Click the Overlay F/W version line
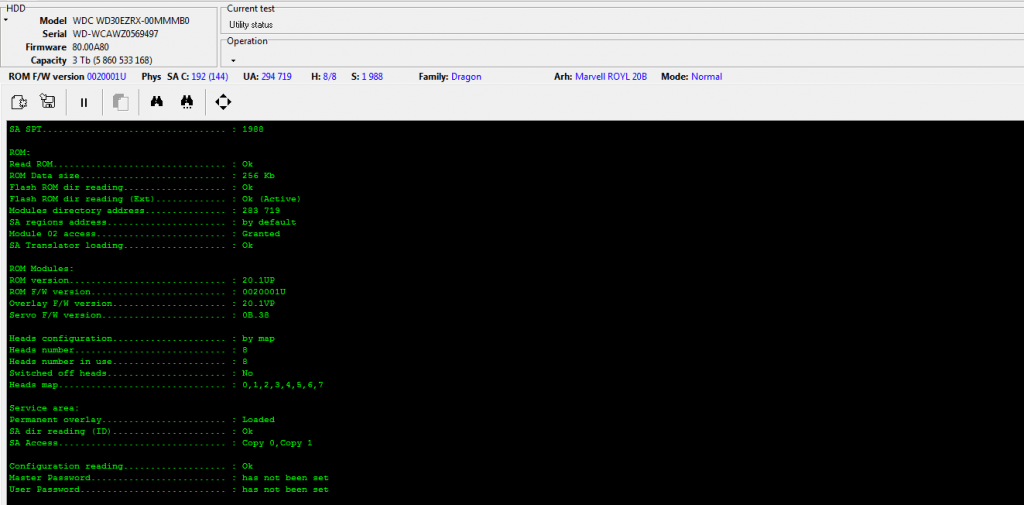The image size is (1024, 505). tap(142, 304)
